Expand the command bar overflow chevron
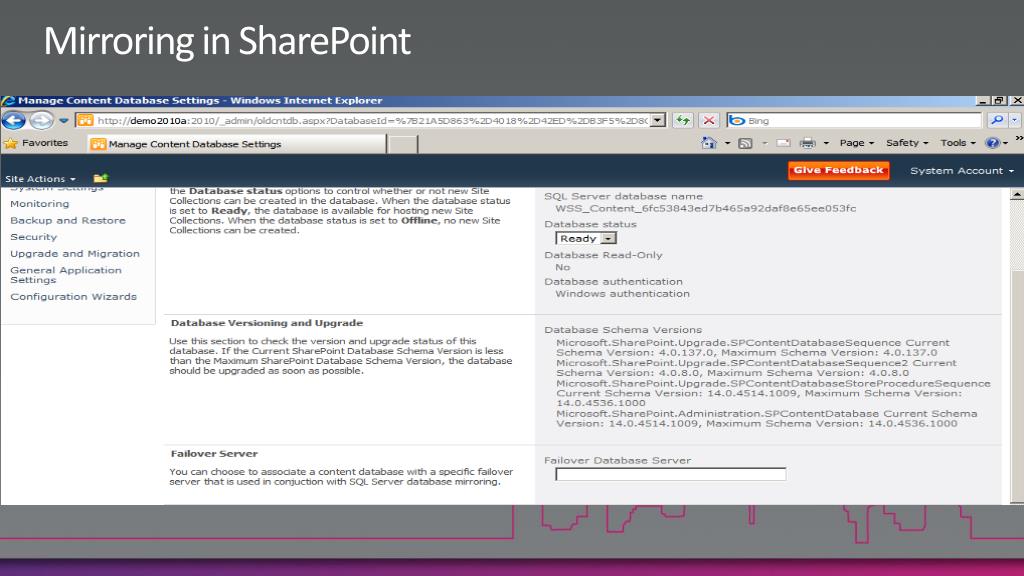 click(1018, 138)
